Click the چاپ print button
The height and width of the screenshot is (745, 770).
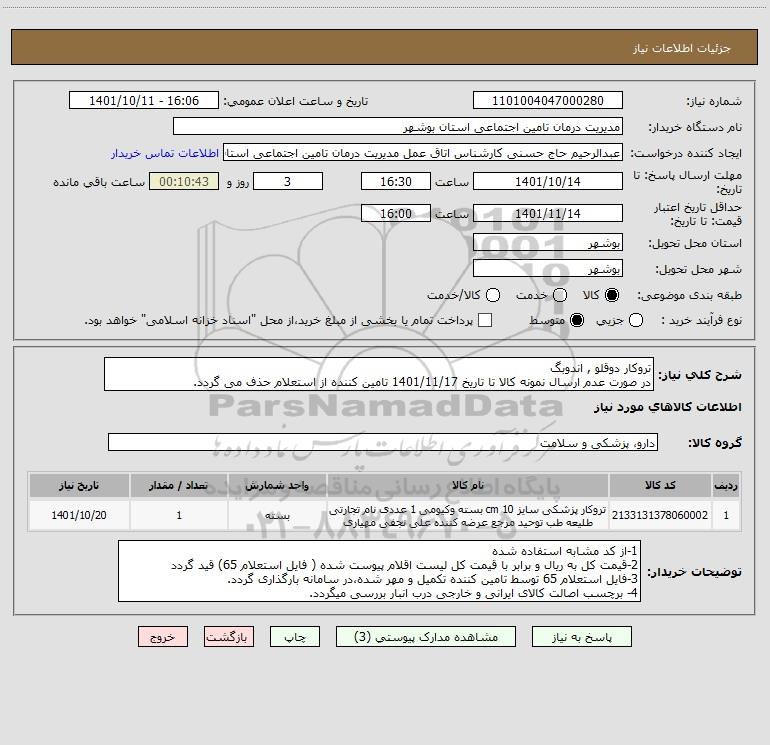[x=295, y=636]
